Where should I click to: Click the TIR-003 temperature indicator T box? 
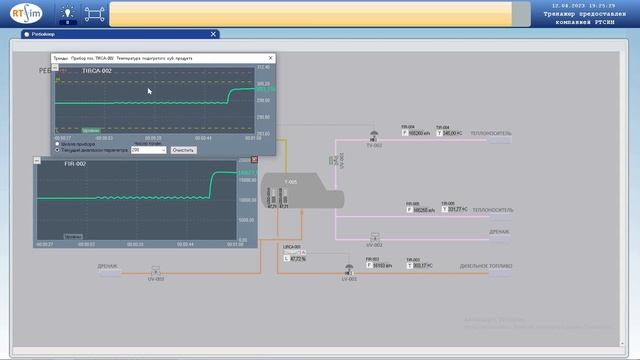[x=409, y=266]
